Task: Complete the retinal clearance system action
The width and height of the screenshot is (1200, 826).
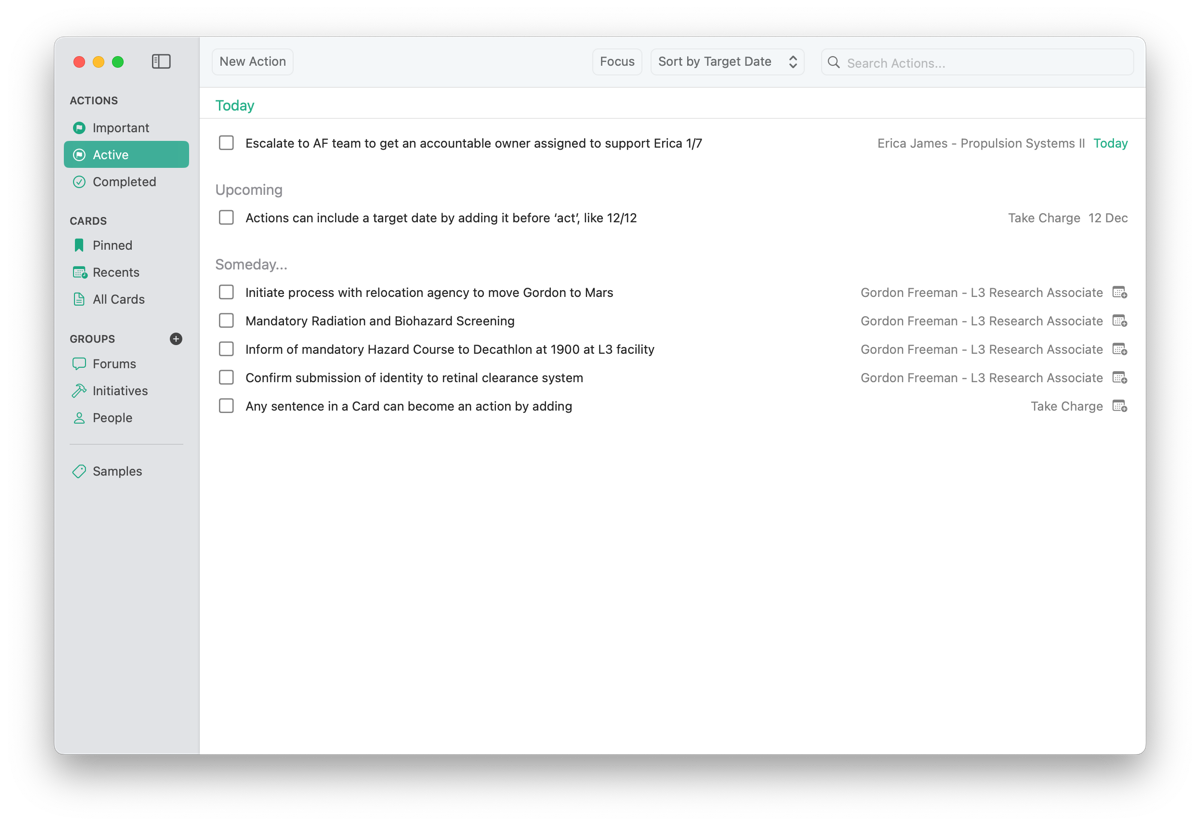Action: click(x=227, y=378)
